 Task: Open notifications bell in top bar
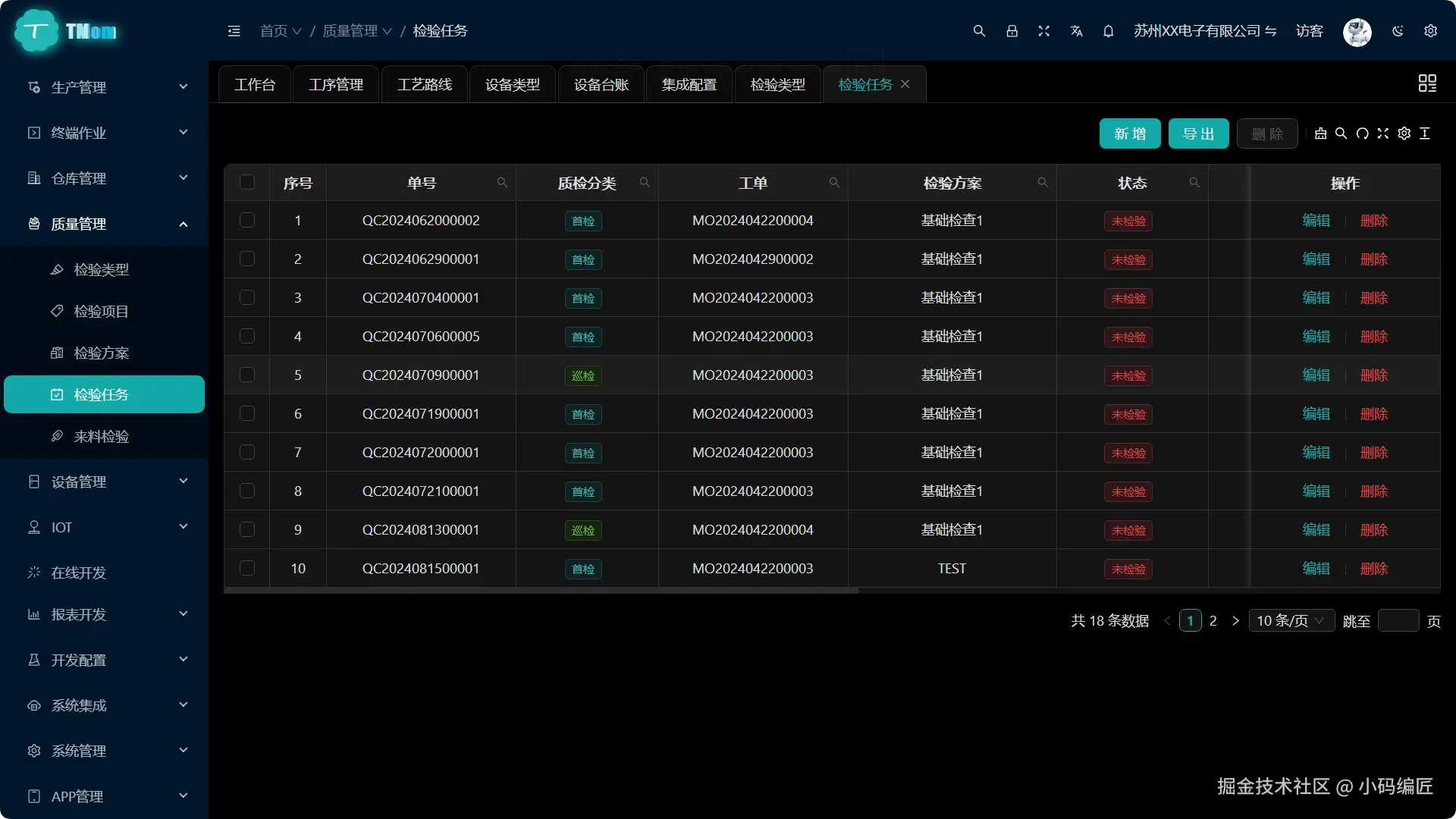click(1108, 31)
